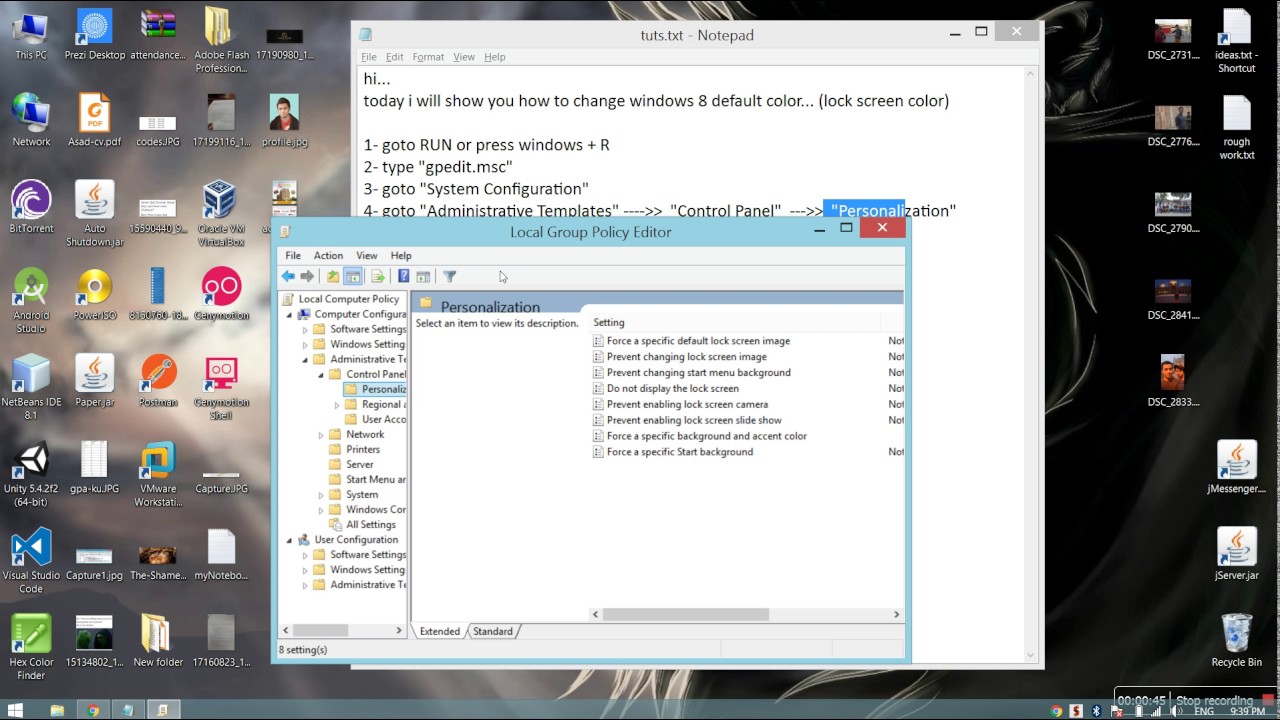Select the BitTorrent desktop icon
1280x720 pixels.
click(31, 207)
